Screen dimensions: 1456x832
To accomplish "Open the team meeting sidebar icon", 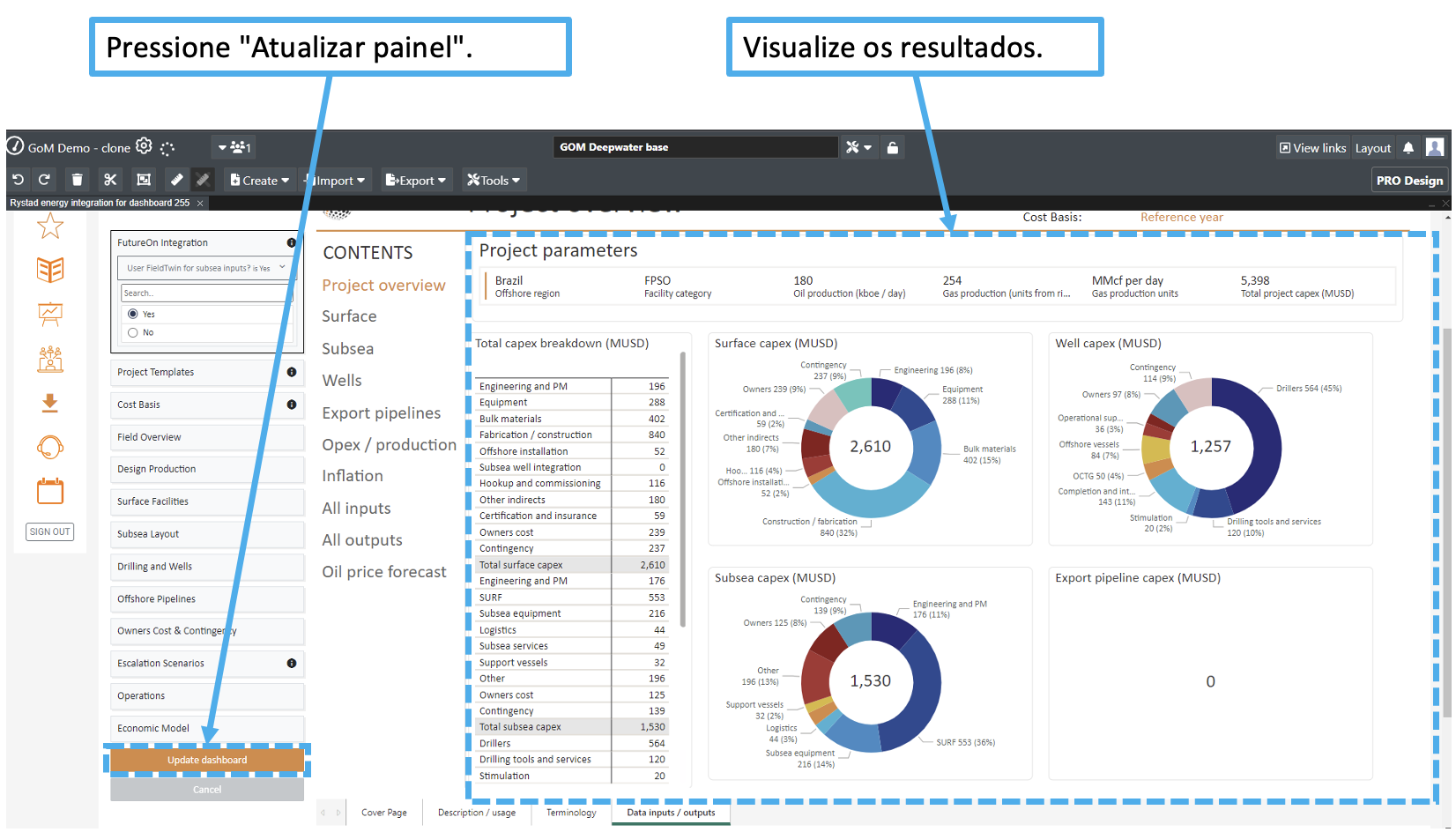I will [x=50, y=359].
